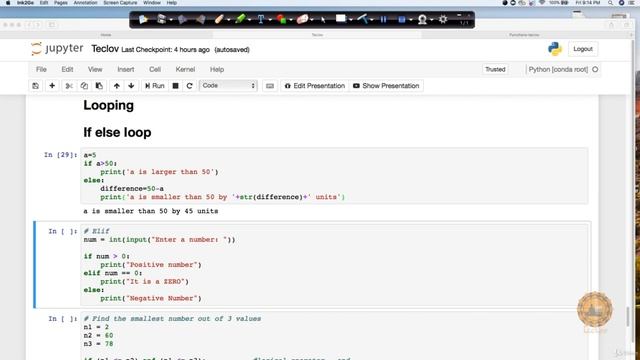
Task: Click the whiteboard icon in Ink2Go toolbar
Action: [x=341, y=19]
